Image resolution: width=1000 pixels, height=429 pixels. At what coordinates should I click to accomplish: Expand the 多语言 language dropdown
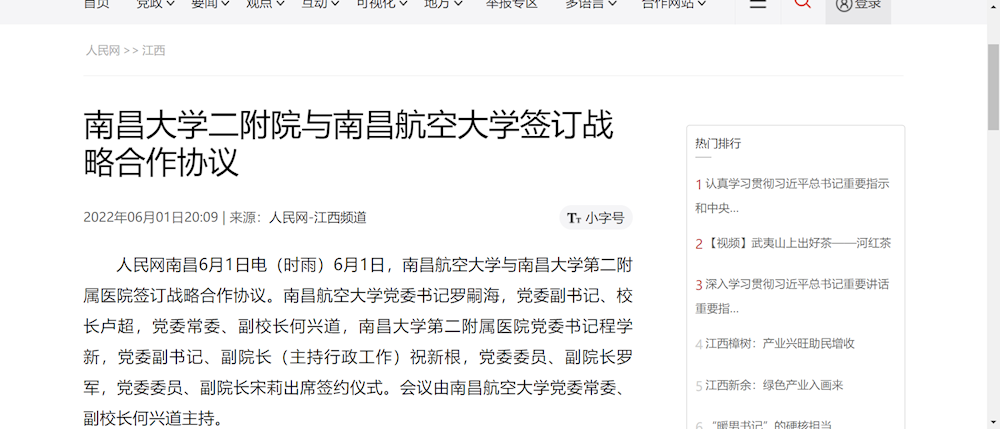(x=591, y=3)
